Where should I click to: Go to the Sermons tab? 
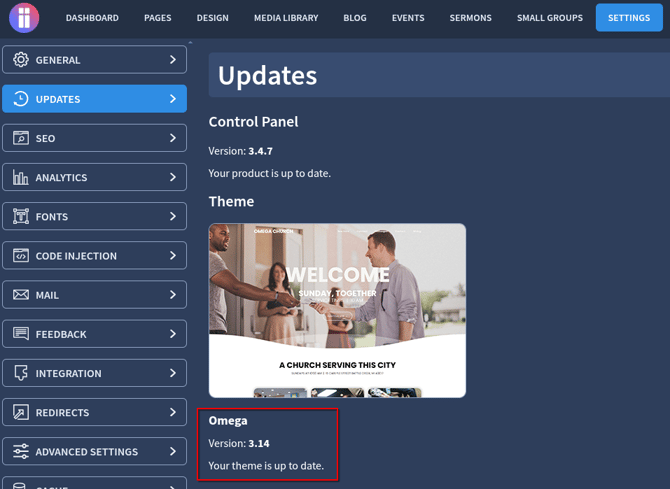[x=470, y=18]
